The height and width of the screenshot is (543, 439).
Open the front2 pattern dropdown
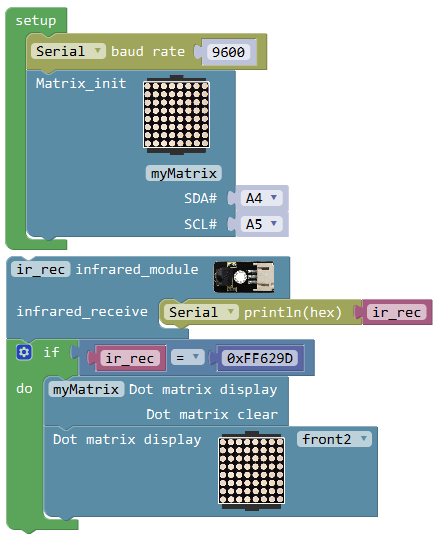pyautogui.click(x=334, y=439)
